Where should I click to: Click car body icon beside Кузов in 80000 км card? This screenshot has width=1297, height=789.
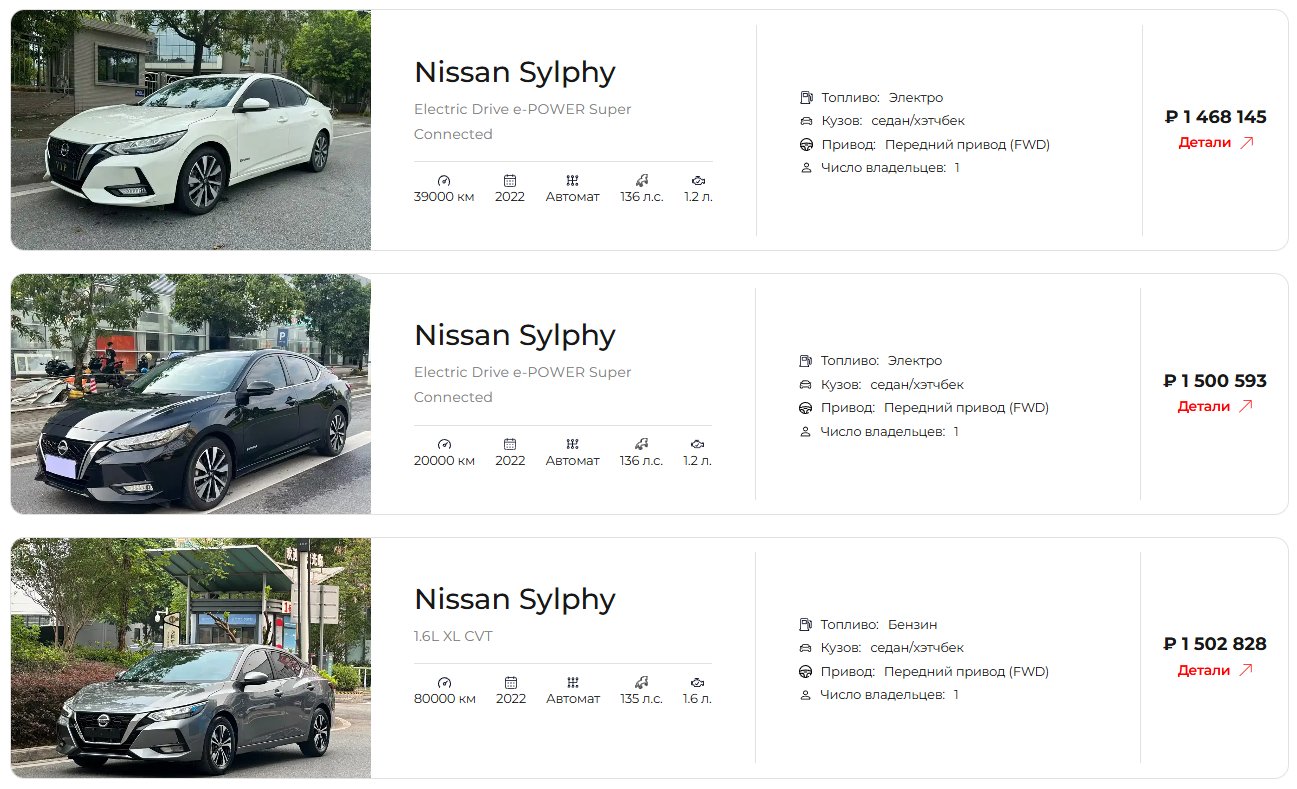tap(805, 648)
